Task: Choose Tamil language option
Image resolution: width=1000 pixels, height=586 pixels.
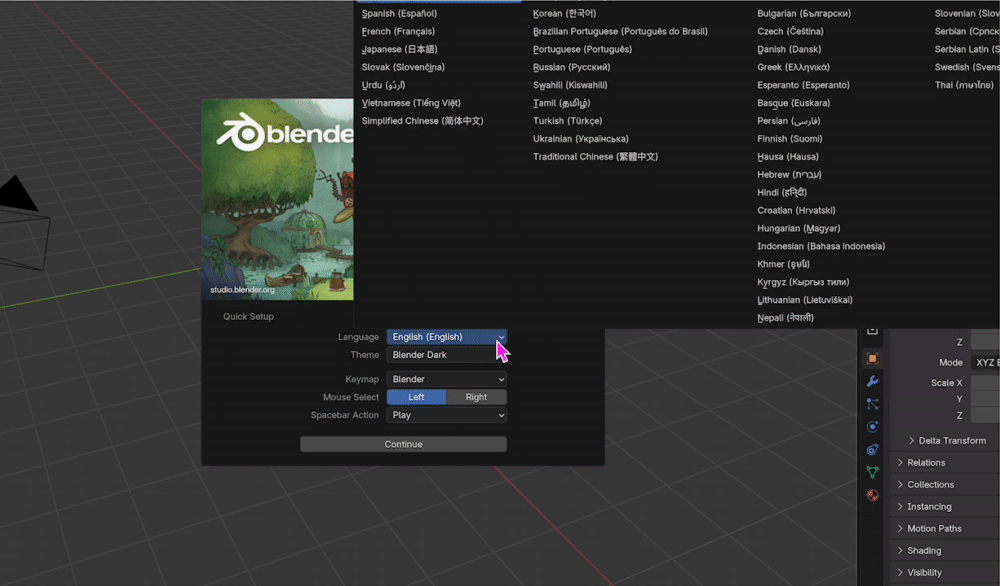Action: (561, 103)
